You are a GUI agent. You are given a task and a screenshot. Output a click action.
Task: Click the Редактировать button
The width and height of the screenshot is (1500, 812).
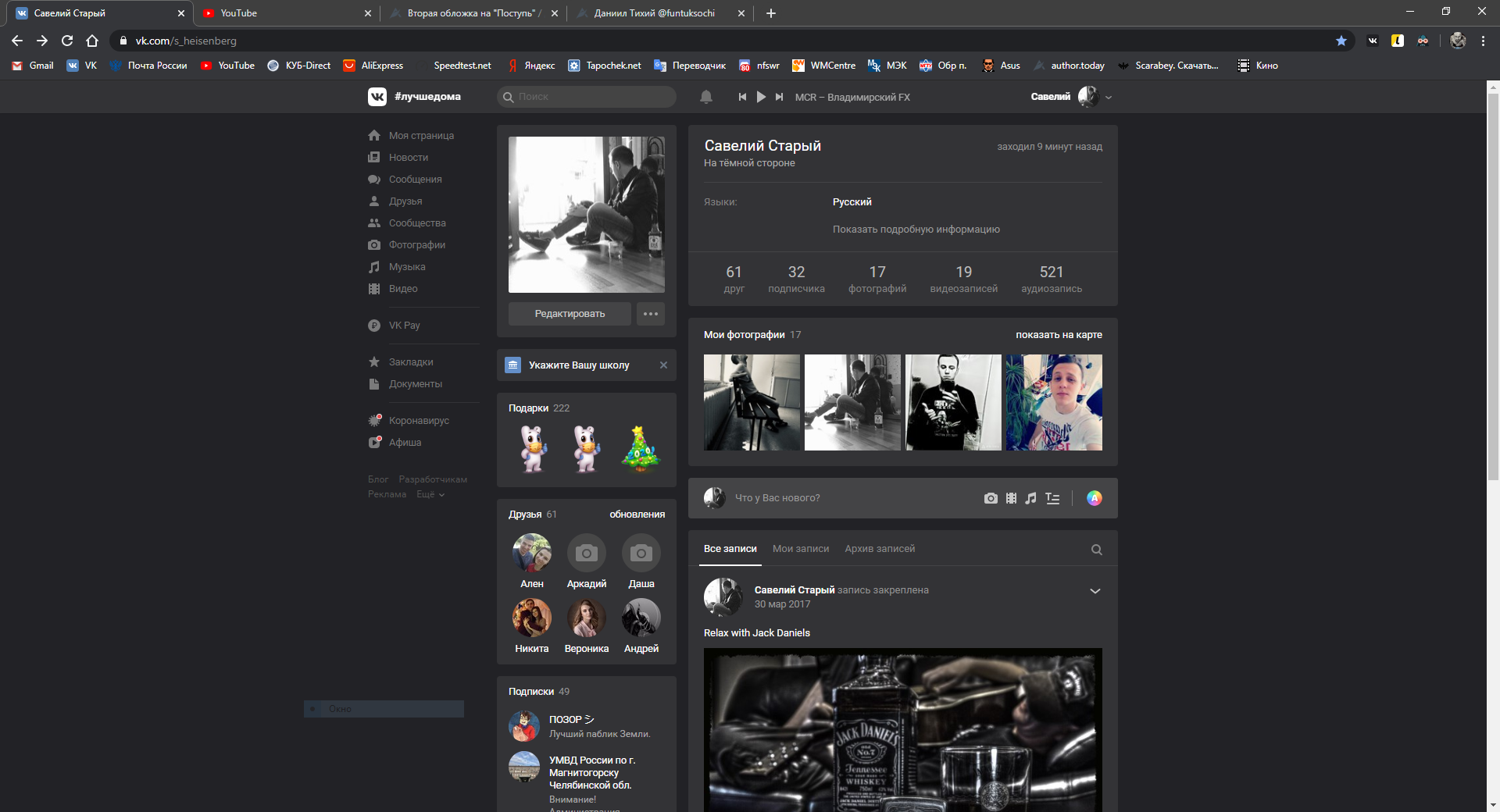click(570, 314)
